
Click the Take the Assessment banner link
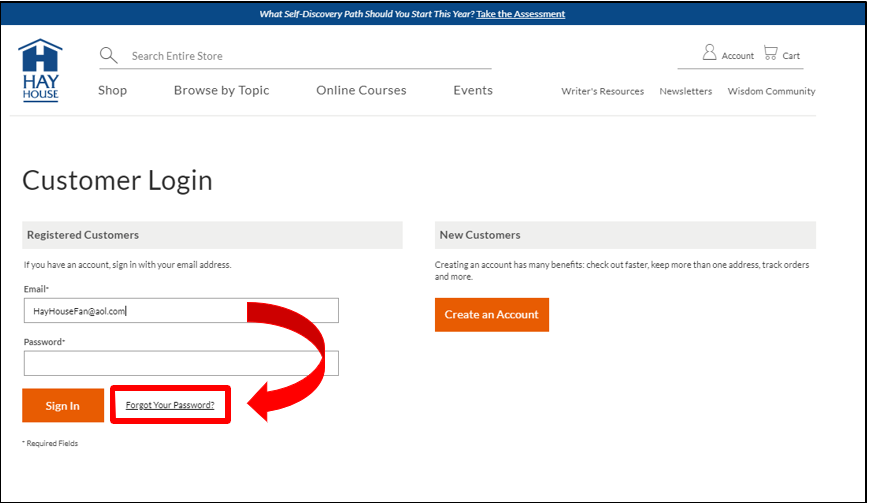(x=520, y=14)
